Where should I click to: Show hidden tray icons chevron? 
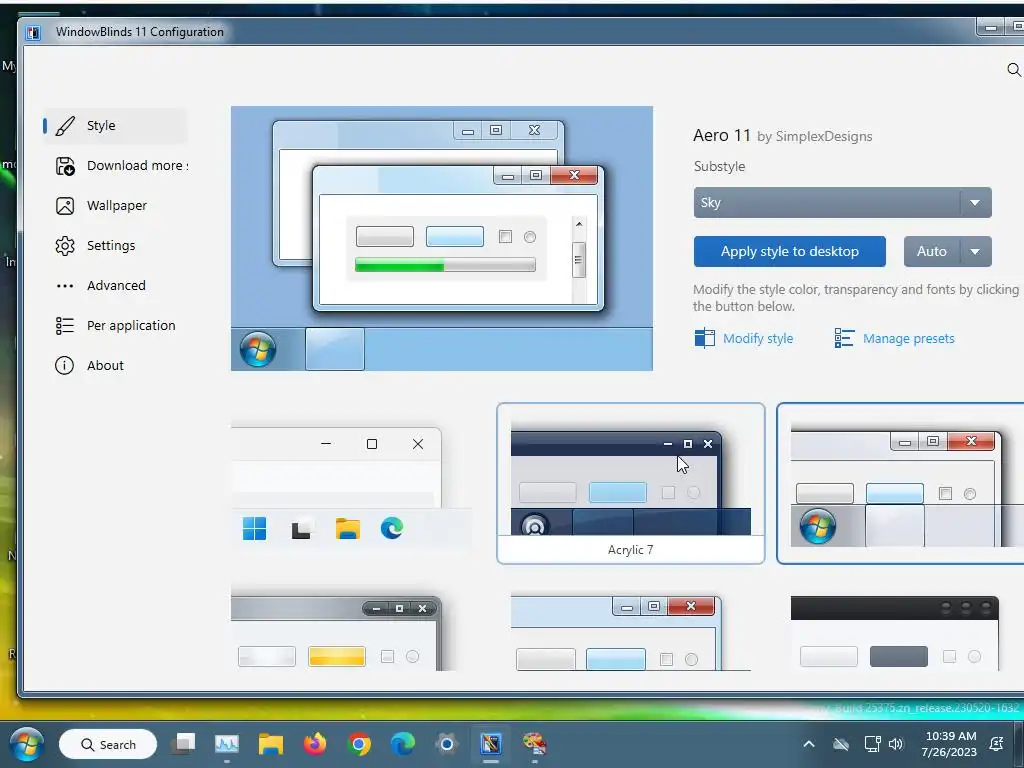[808, 744]
